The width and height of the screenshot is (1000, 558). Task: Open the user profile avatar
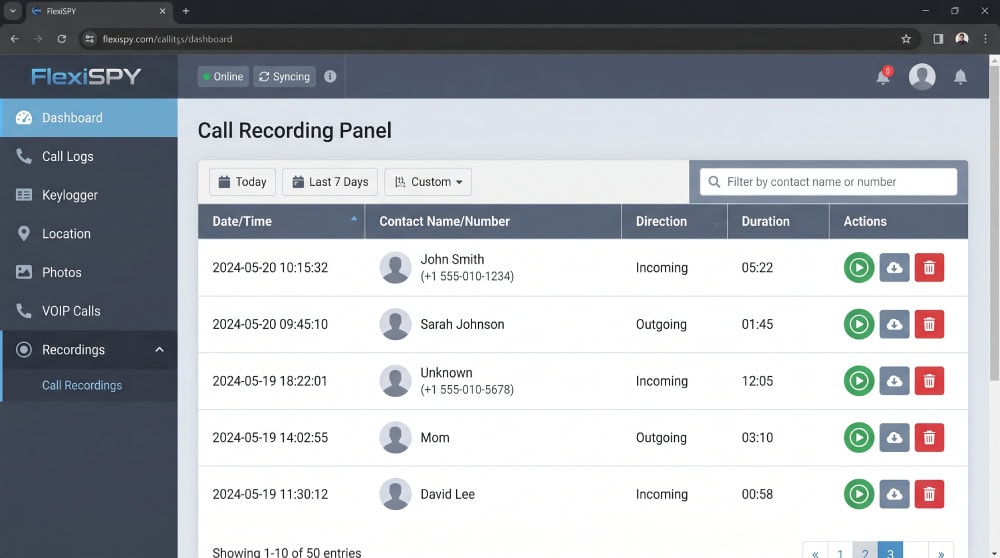(922, 77)
